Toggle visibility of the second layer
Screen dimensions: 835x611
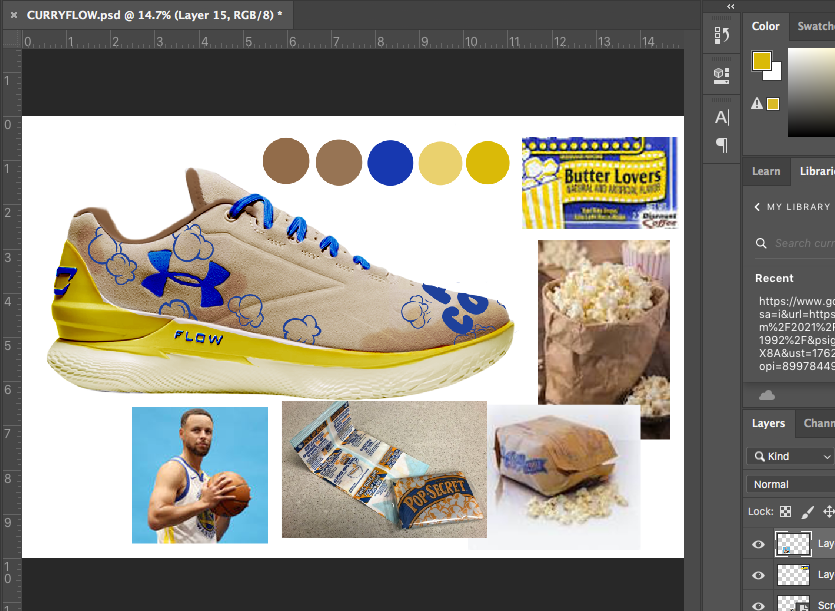tap(758, 575)
